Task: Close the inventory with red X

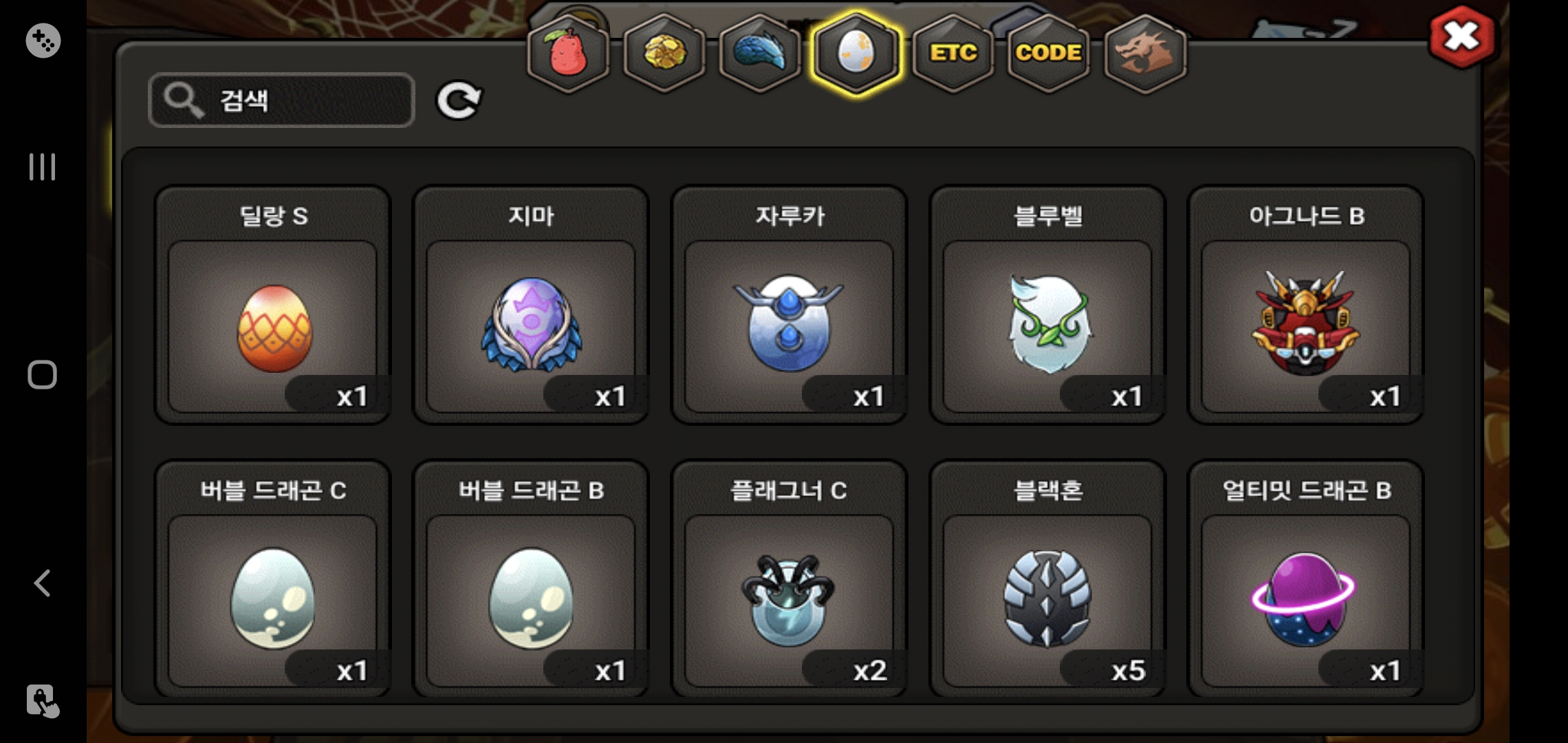Action: 1461,36
